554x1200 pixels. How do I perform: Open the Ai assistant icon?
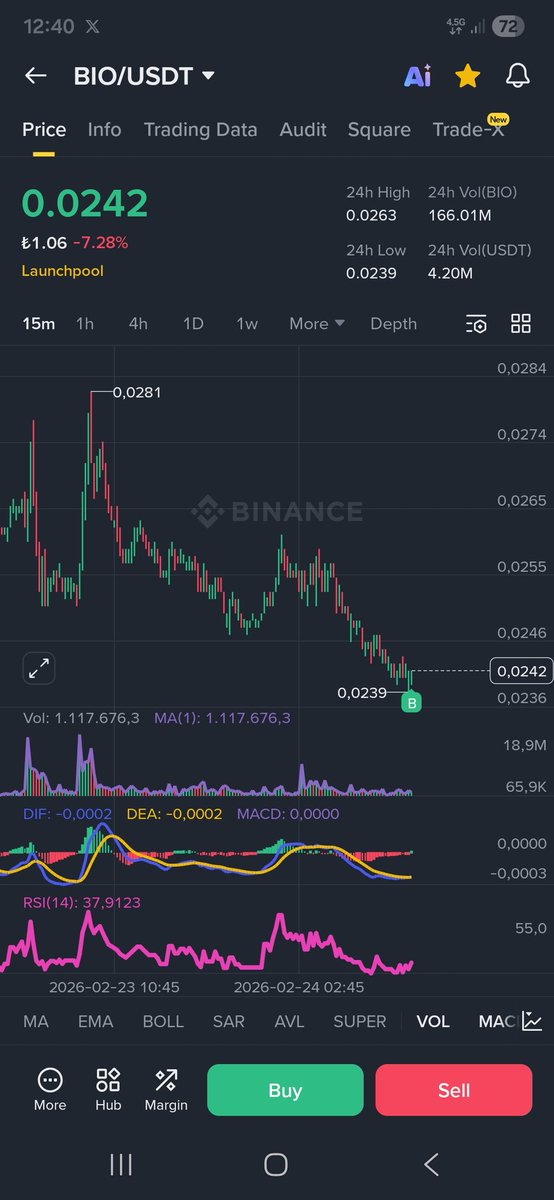[417, 76]
